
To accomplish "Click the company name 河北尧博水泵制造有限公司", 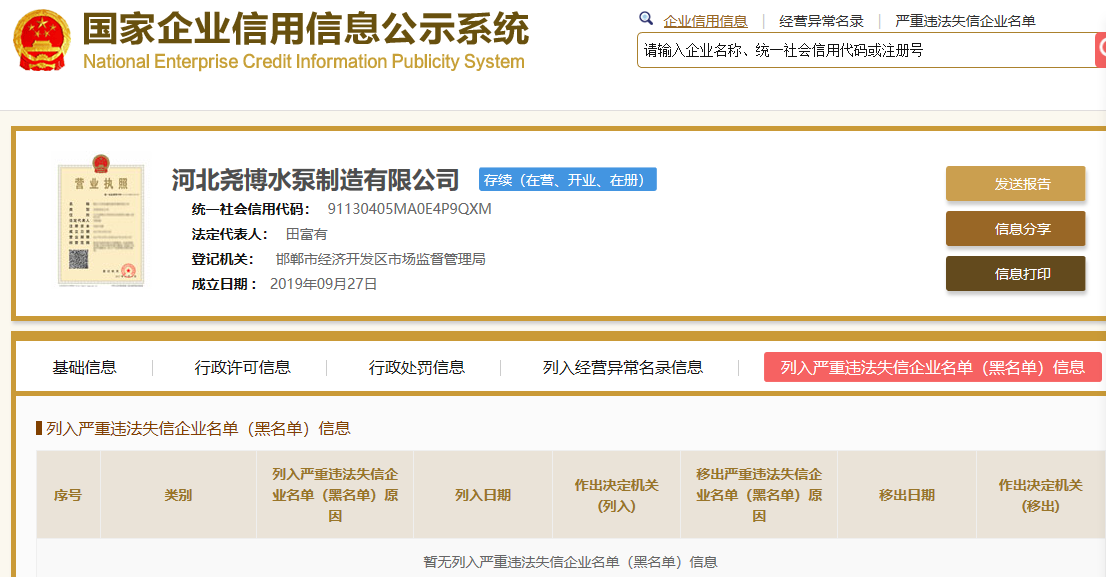I will click(315, 180).
